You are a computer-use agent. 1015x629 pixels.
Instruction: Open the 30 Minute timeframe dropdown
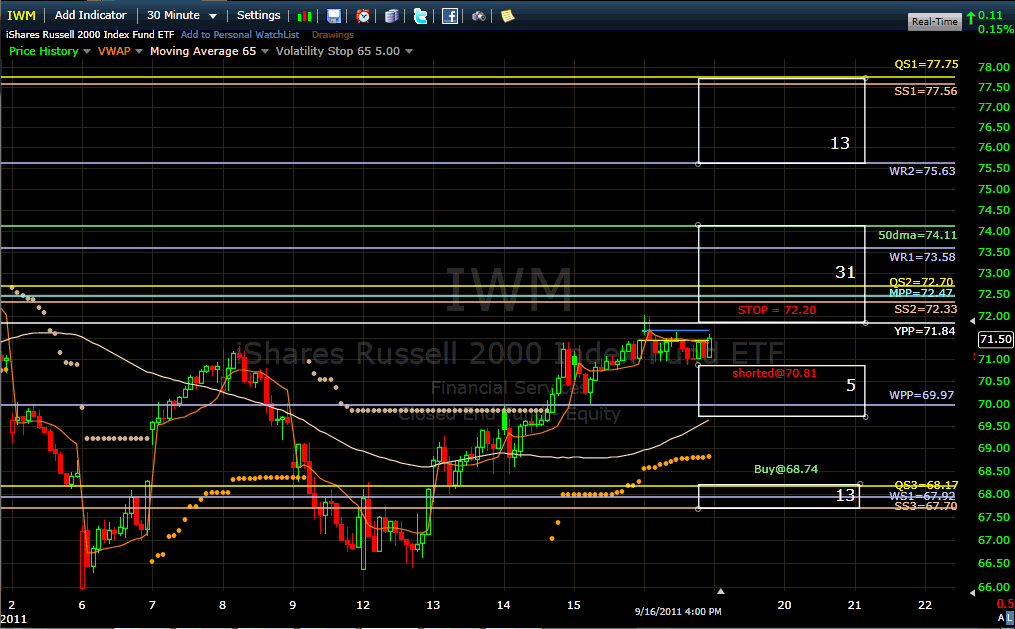(x=179, y=15)
